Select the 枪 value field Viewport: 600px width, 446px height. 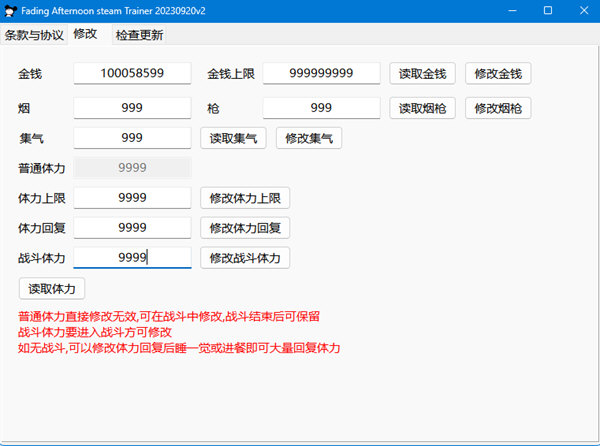[x=321, y=108]
